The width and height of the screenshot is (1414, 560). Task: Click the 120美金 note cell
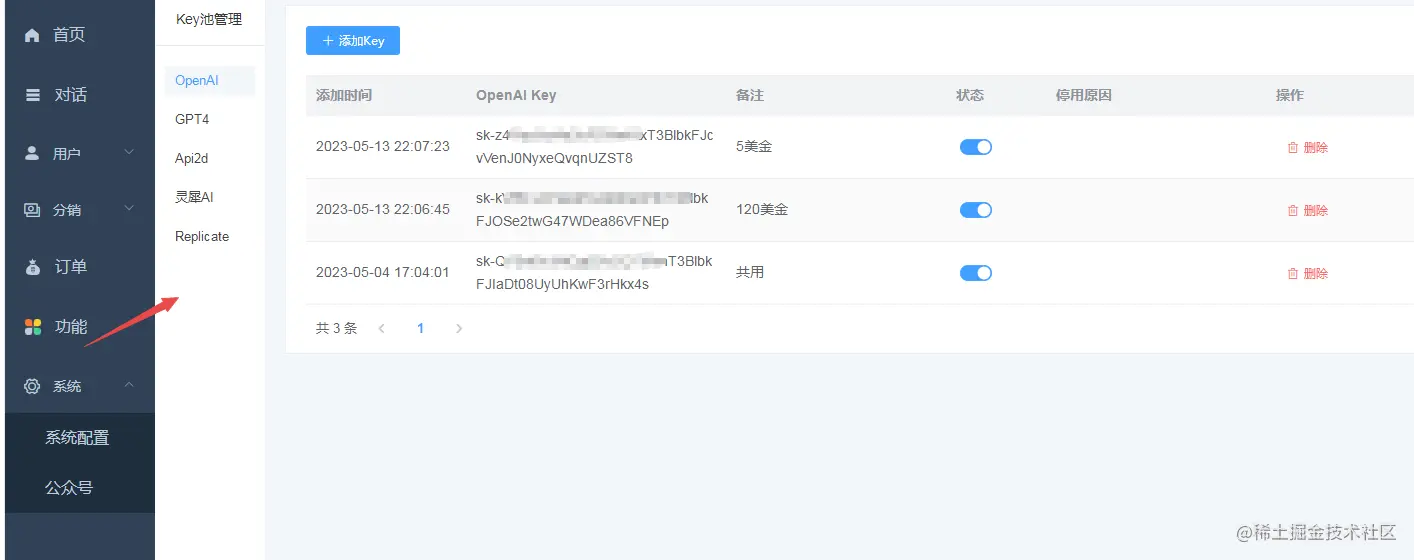(x=762, y=209)
